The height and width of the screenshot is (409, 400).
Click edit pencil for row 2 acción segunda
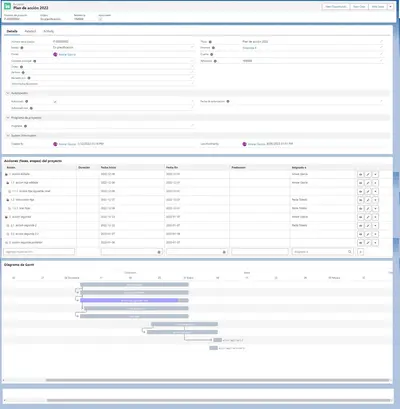pos(368,217)
